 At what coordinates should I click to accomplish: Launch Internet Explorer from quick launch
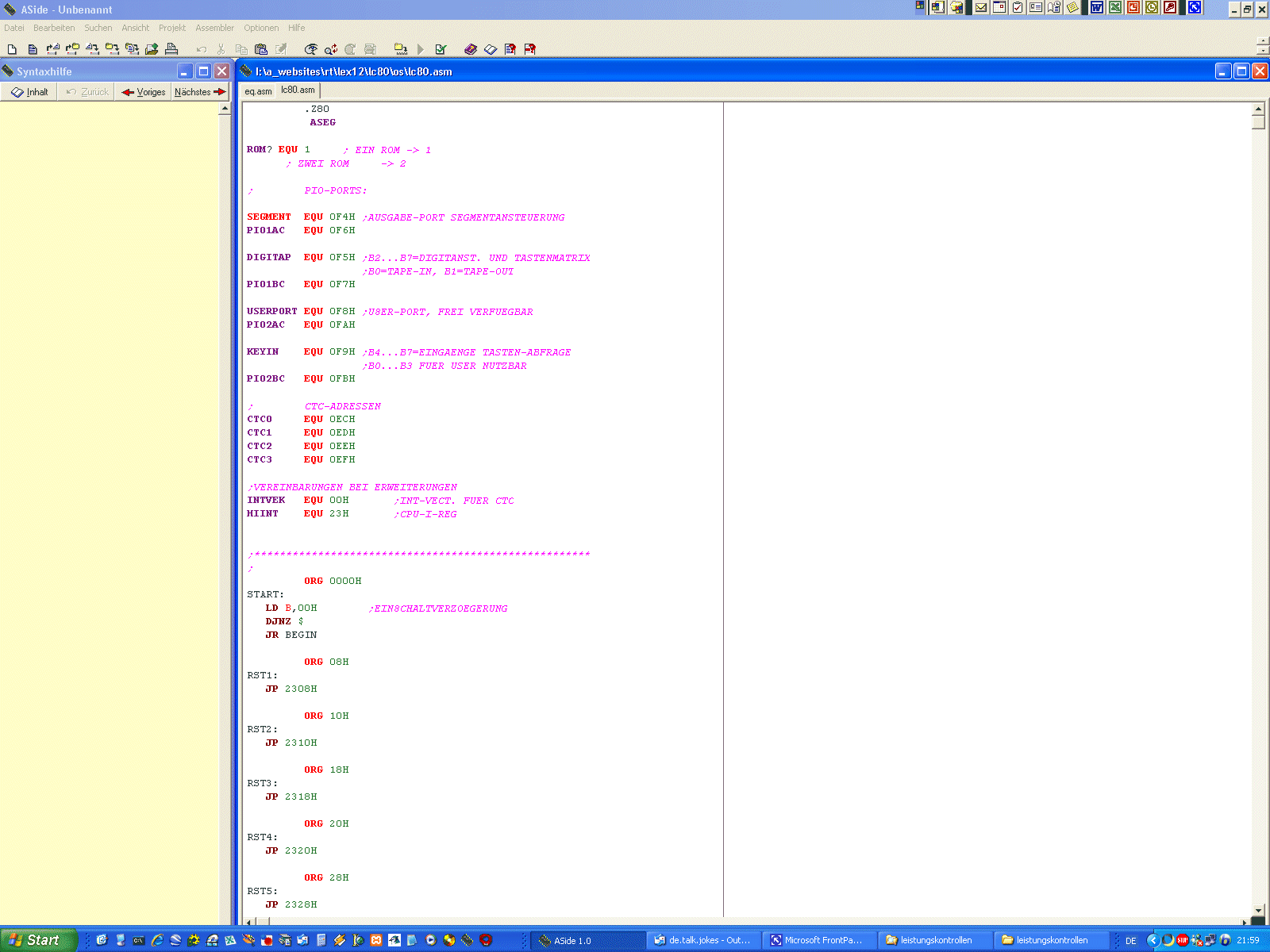pyautogui.click(x=157, y=940)
